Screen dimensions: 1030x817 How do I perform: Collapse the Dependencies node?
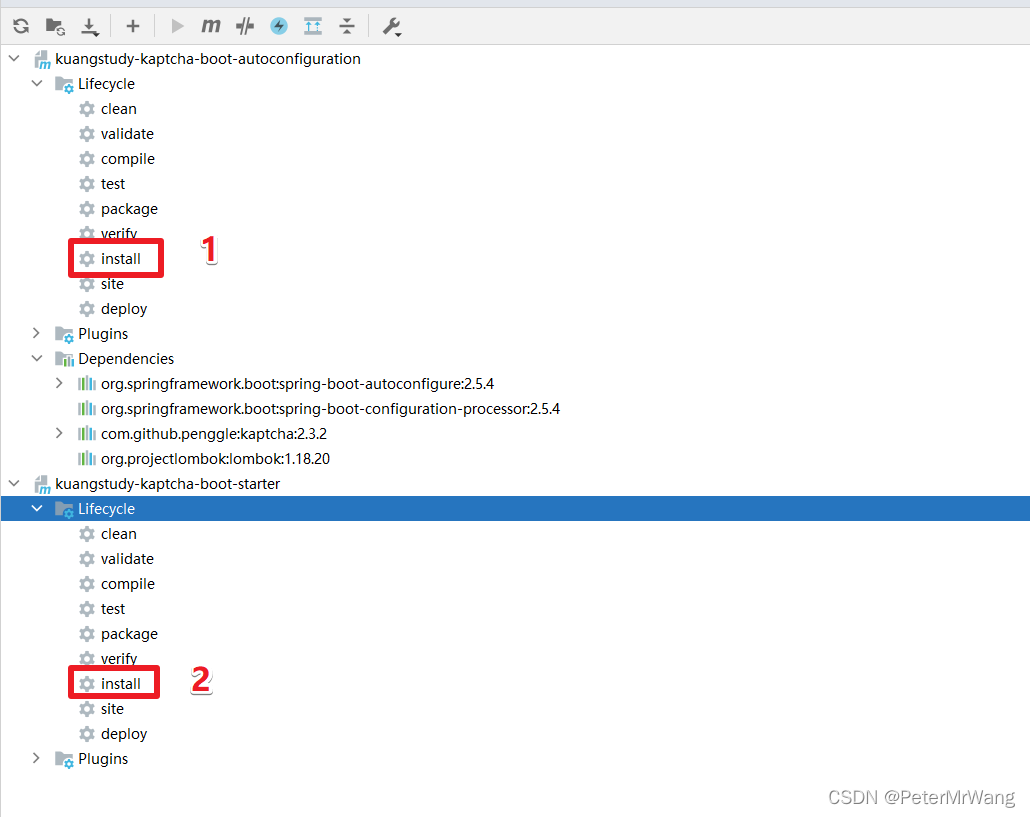(37, 358)
